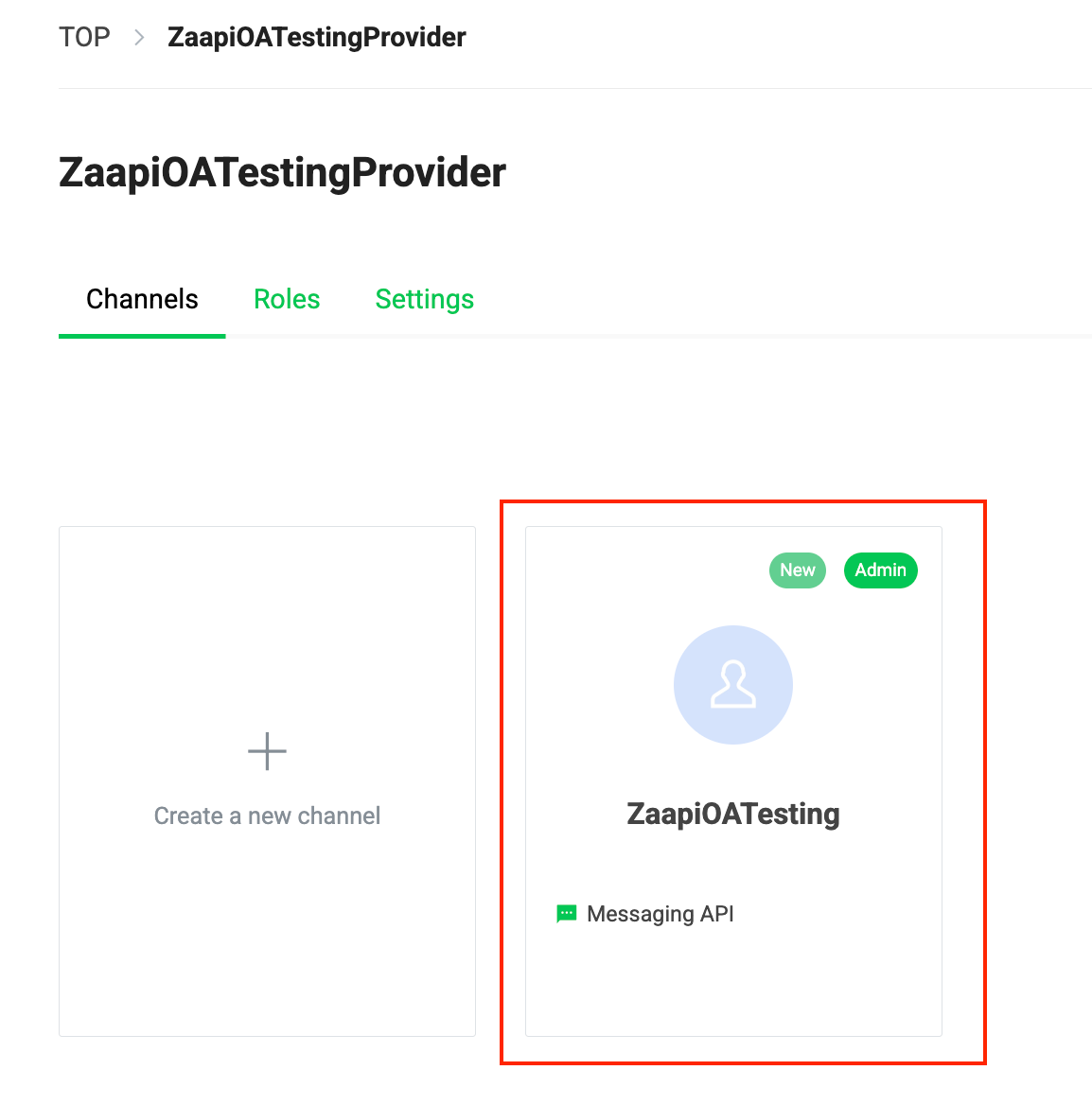Open the ZaapiOATesting channel name

coord(732,814)
